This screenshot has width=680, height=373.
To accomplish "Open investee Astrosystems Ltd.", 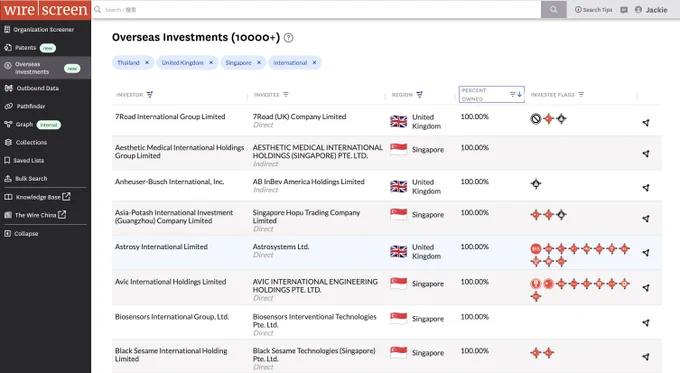I will pos(281,247).
